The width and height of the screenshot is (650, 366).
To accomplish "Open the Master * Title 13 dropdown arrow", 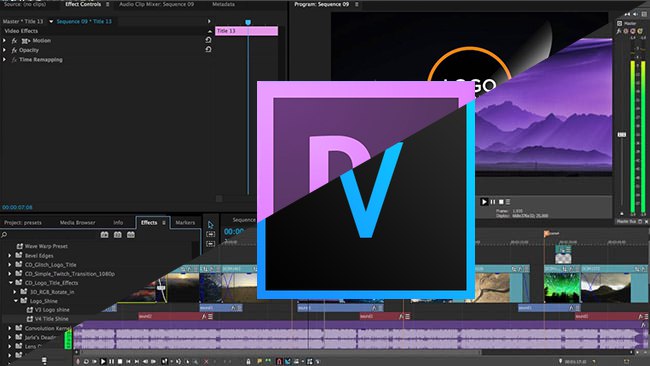I will 51,22.
